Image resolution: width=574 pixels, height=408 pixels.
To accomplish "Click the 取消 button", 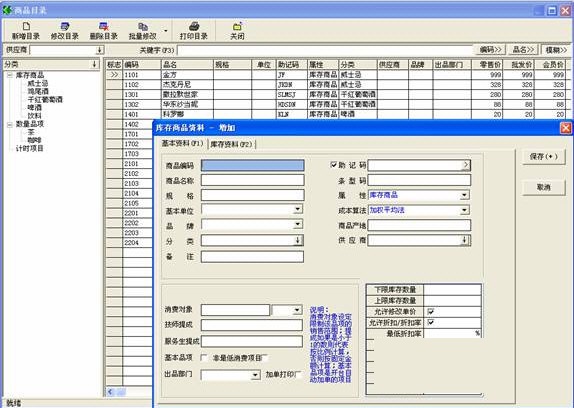I will [x=544, y=187].
